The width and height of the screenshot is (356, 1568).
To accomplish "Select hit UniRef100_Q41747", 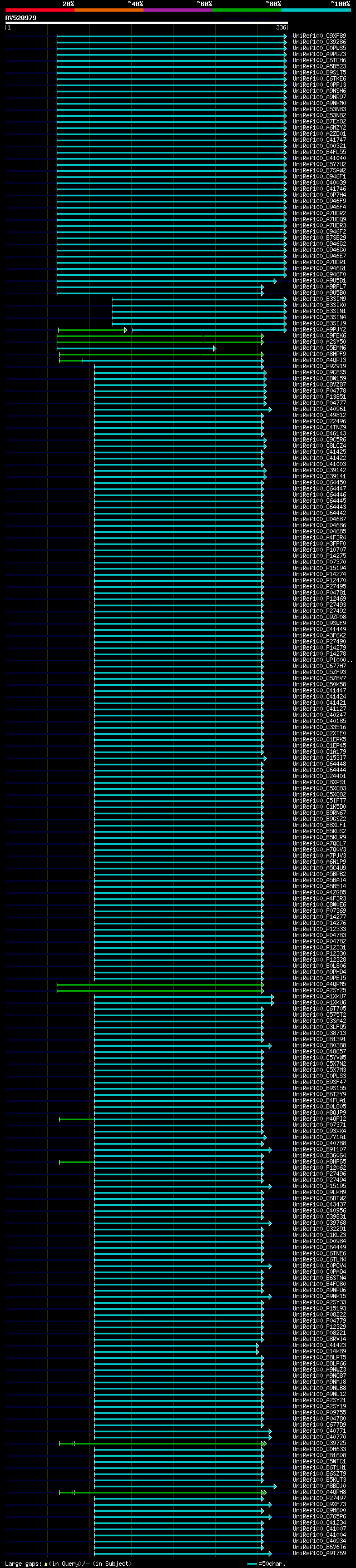I will 319,140.
